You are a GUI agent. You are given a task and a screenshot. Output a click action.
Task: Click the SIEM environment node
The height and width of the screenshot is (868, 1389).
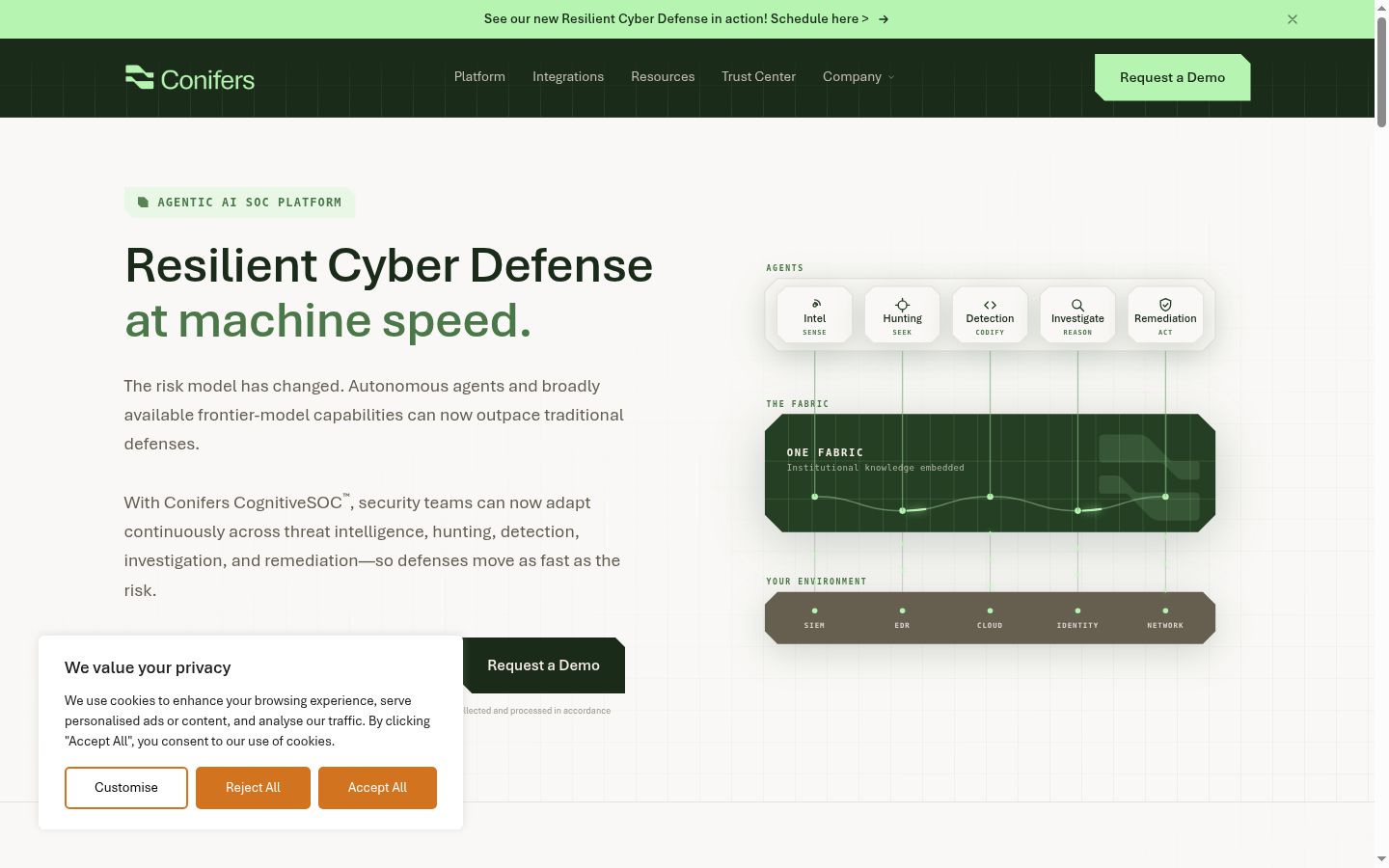[814, 617]
